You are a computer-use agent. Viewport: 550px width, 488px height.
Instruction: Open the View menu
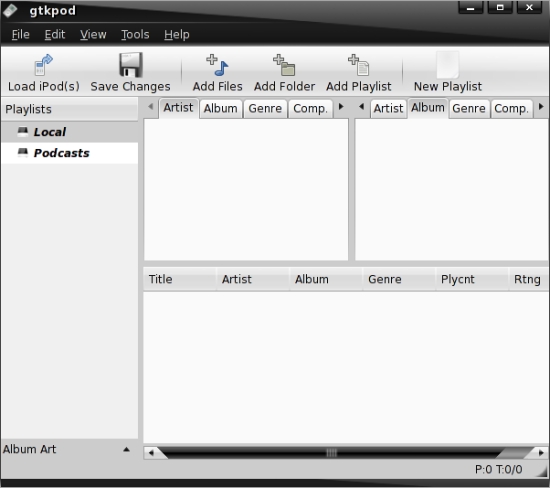(x=93, y=34)
